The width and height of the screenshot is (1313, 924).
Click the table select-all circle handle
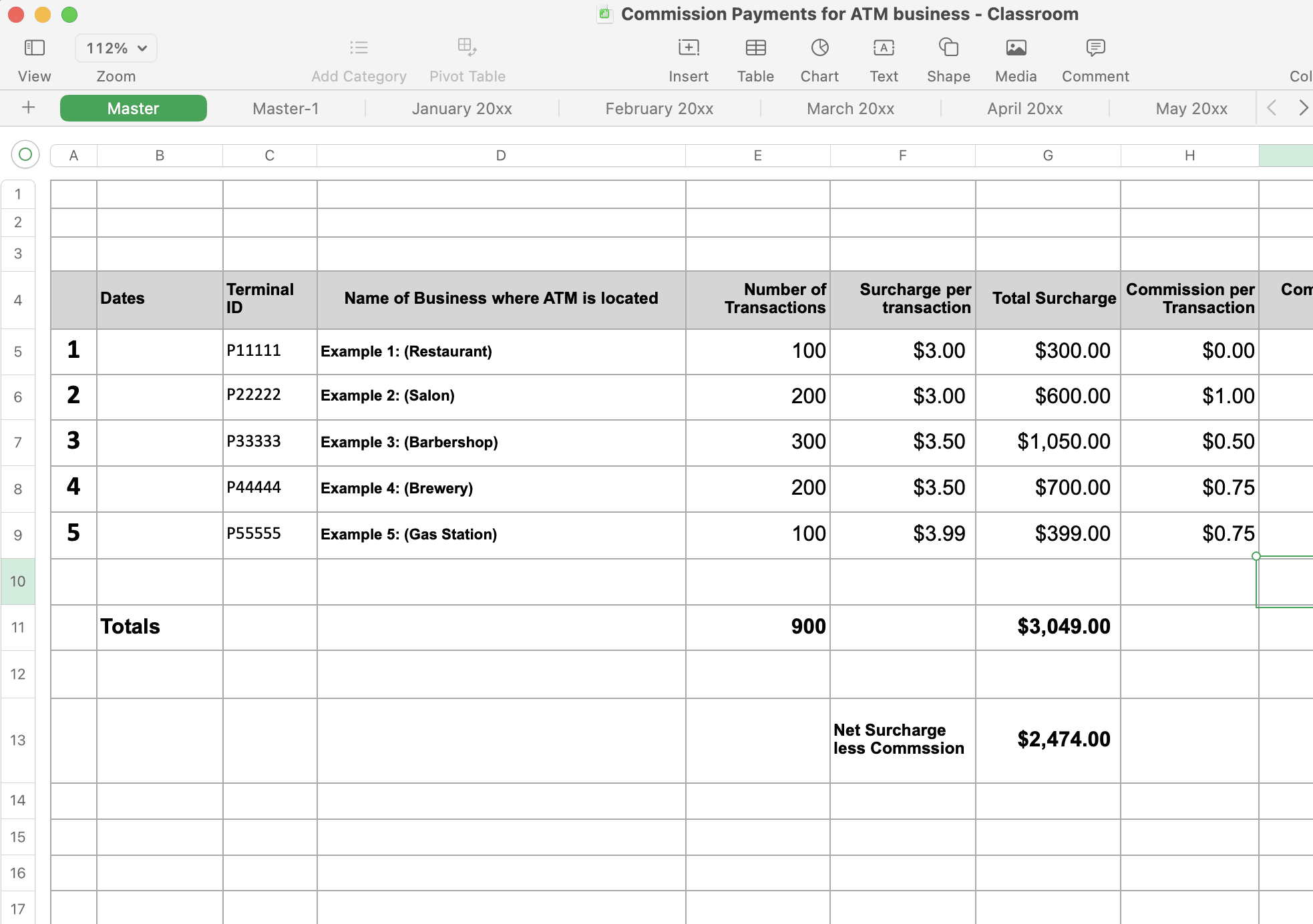coord(25,155)
